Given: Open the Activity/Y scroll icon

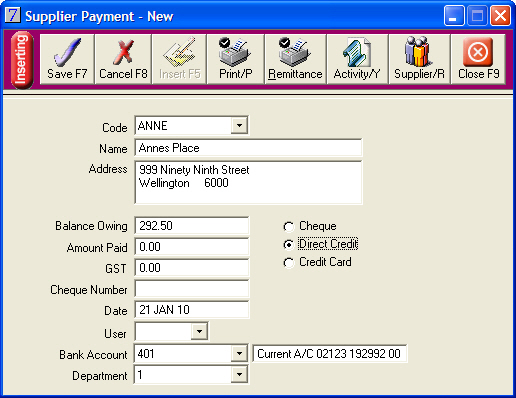Looking at the screenshot, I should 357,52.
